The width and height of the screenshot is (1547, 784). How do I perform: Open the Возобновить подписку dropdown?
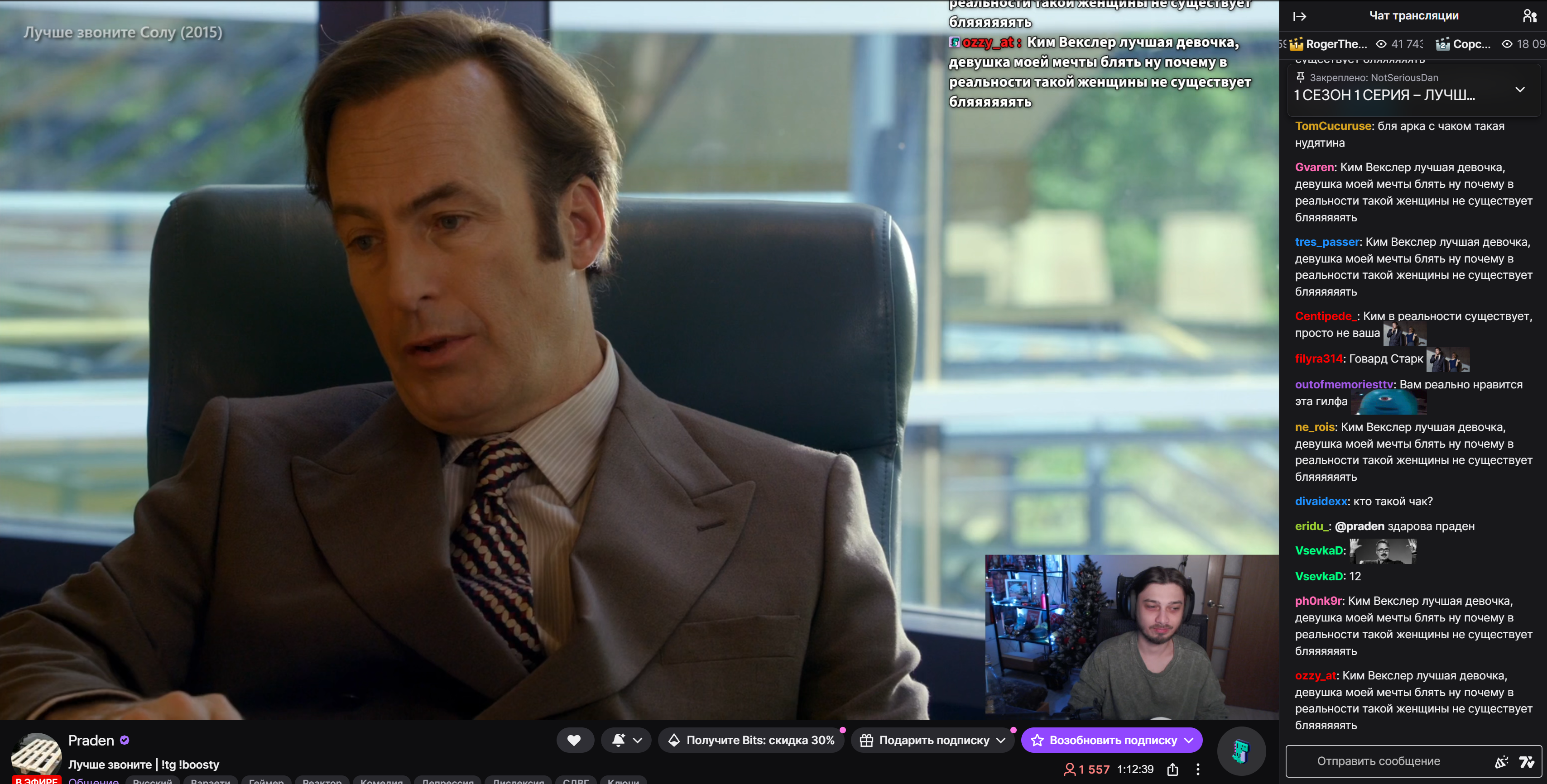click(x=1189, y=740)
